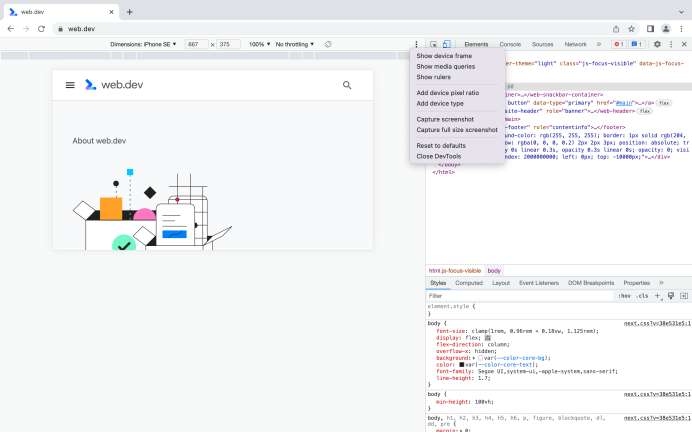Switch to the Elements tab
This screenshot has height=432, width=692.
[x=476, y=44]
